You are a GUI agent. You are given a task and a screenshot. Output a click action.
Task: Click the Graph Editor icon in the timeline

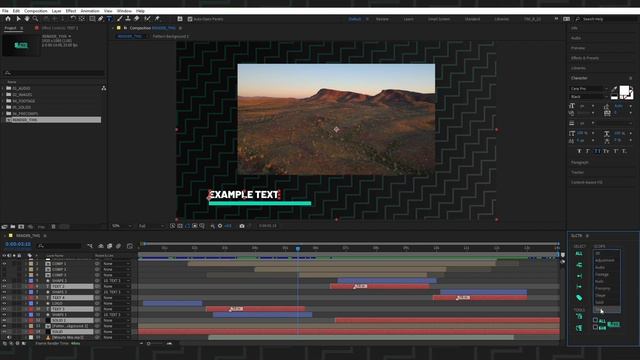click(130, 246)
